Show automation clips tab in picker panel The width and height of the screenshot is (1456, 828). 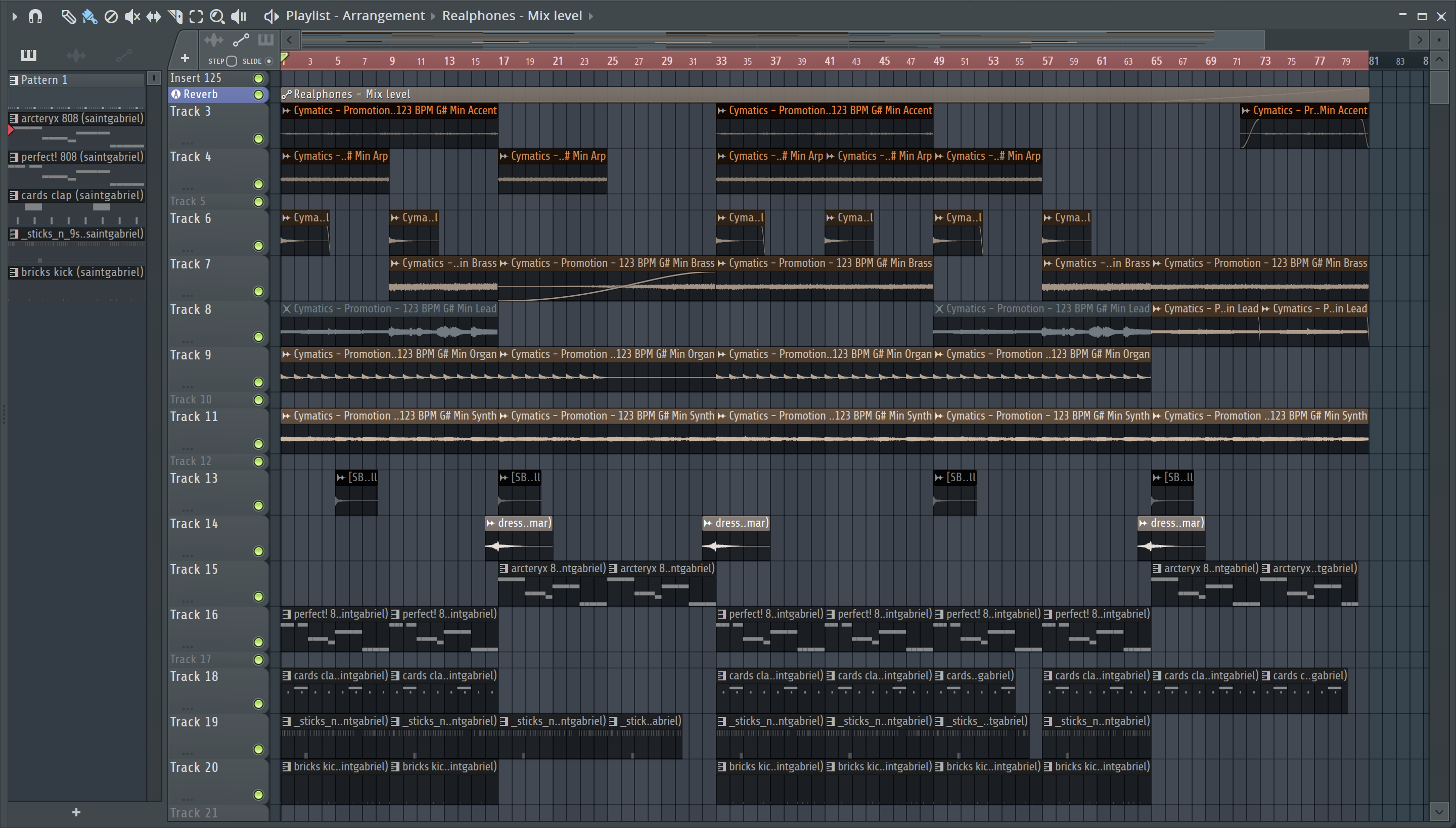(124, 55)
